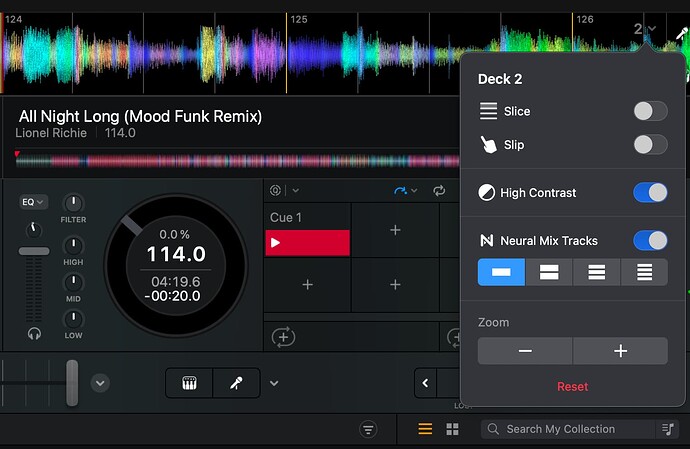Expand the chevron beside the crossfader

99,383
